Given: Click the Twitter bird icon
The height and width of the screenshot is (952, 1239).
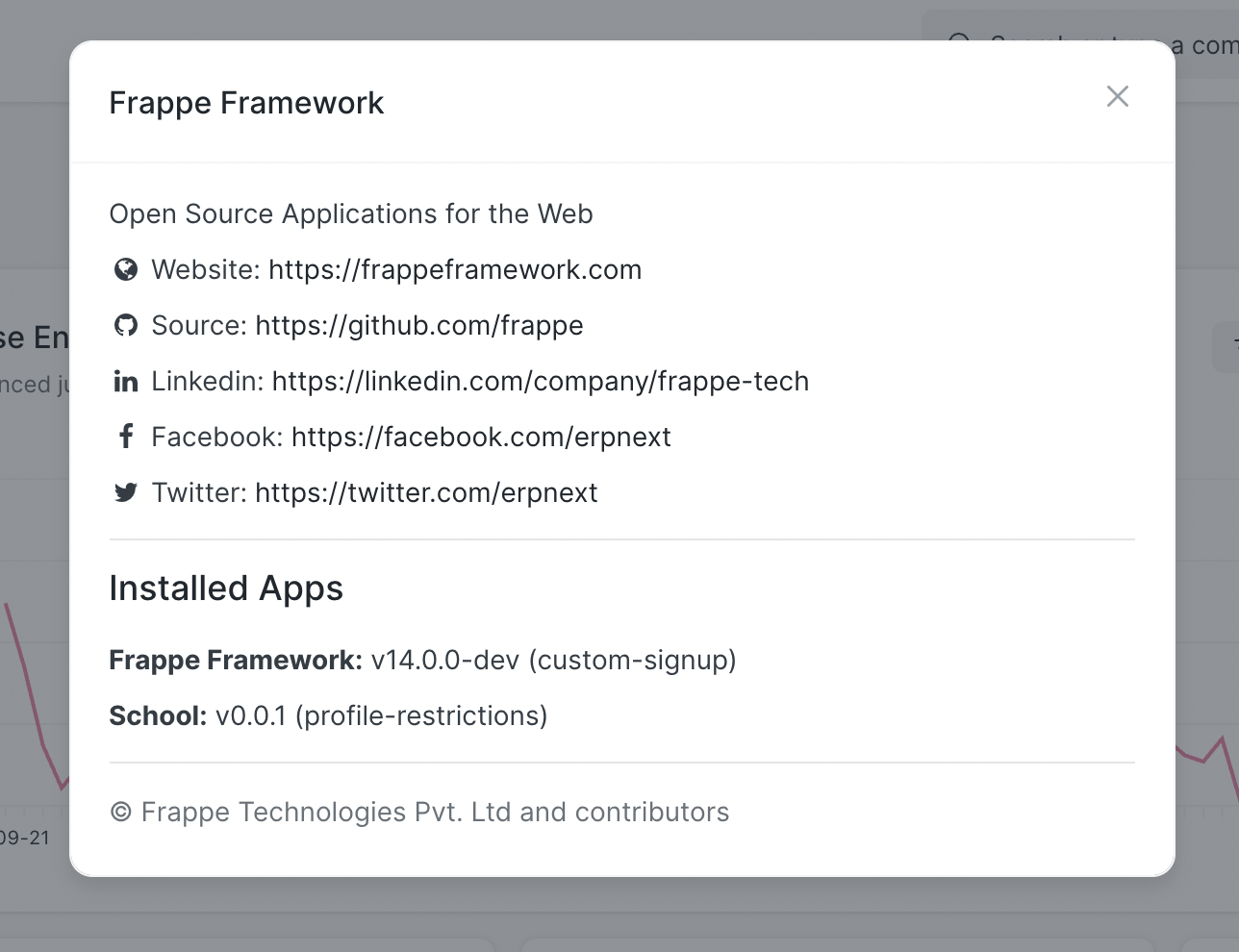Looking at the screenshot, I should click(125, 491).
